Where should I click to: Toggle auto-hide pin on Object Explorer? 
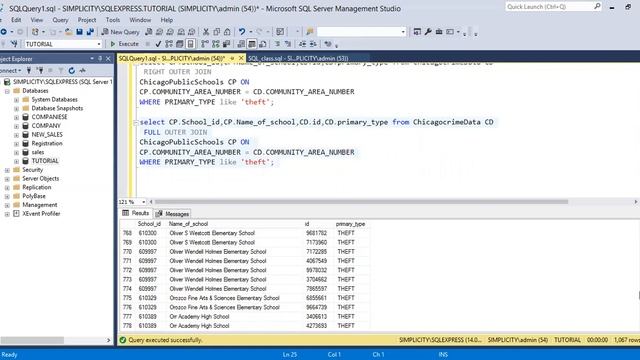click(100, 59)
